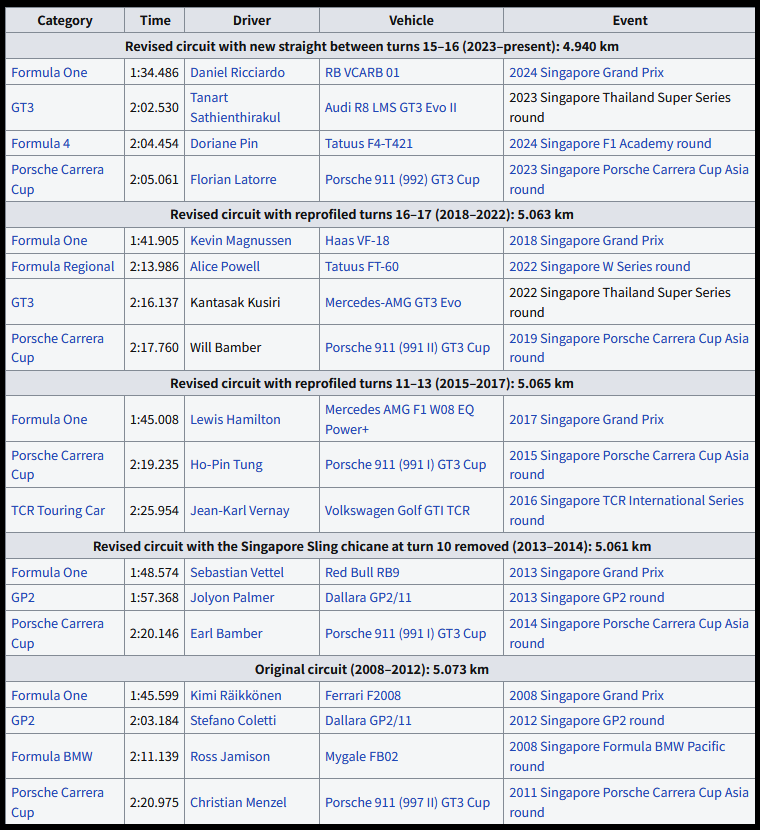This screenshot has height=830, width=760.
Task: Open Porsche 911 (991 II) GT3 Cup link
Action: click(408, 347)
